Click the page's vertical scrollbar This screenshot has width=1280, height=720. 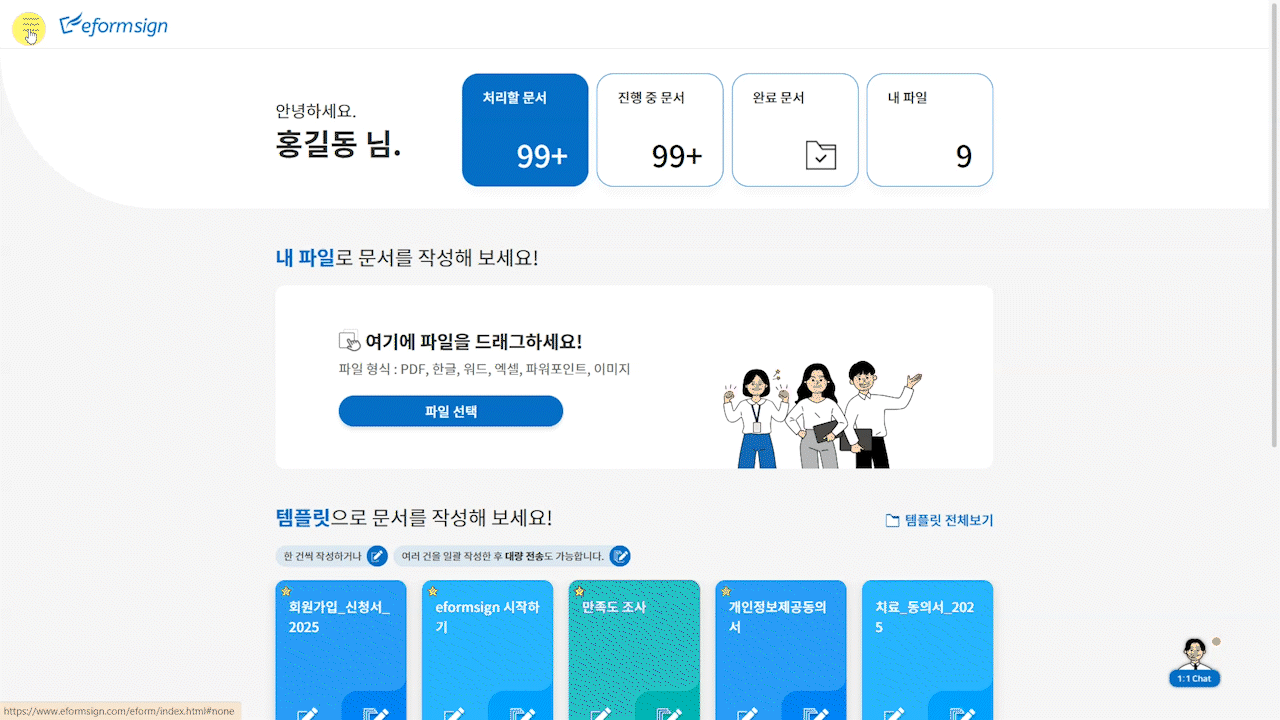coord(1274,228)
